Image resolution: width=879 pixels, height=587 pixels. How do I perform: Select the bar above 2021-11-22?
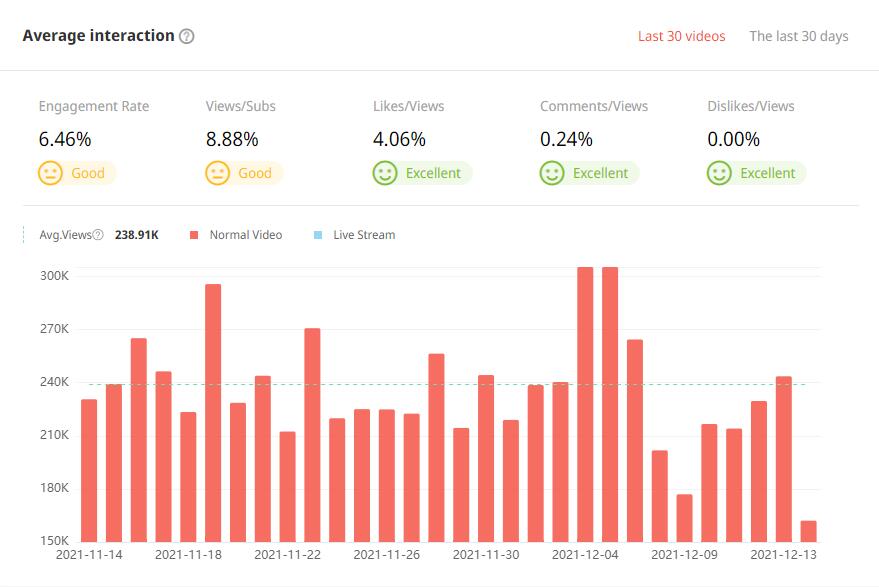[x=287, y=486]
